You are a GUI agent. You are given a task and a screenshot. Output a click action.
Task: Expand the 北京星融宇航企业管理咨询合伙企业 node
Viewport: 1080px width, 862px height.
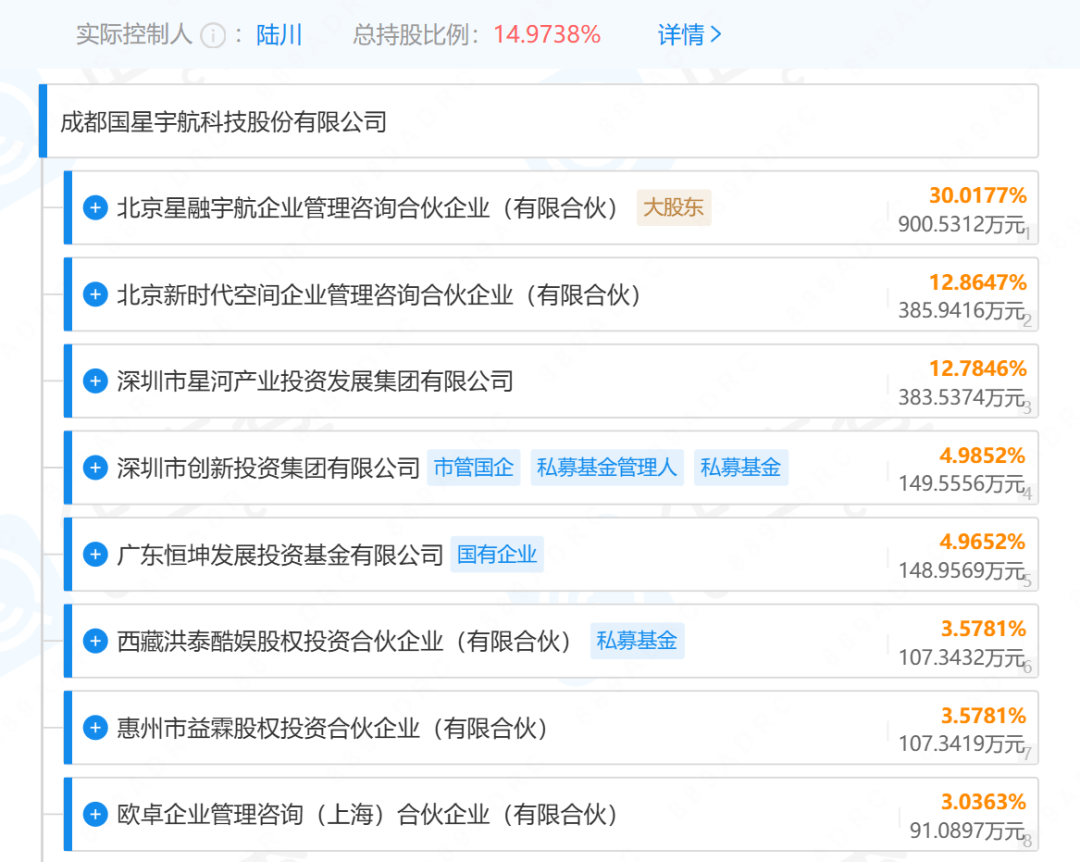(x=95, y=207)
